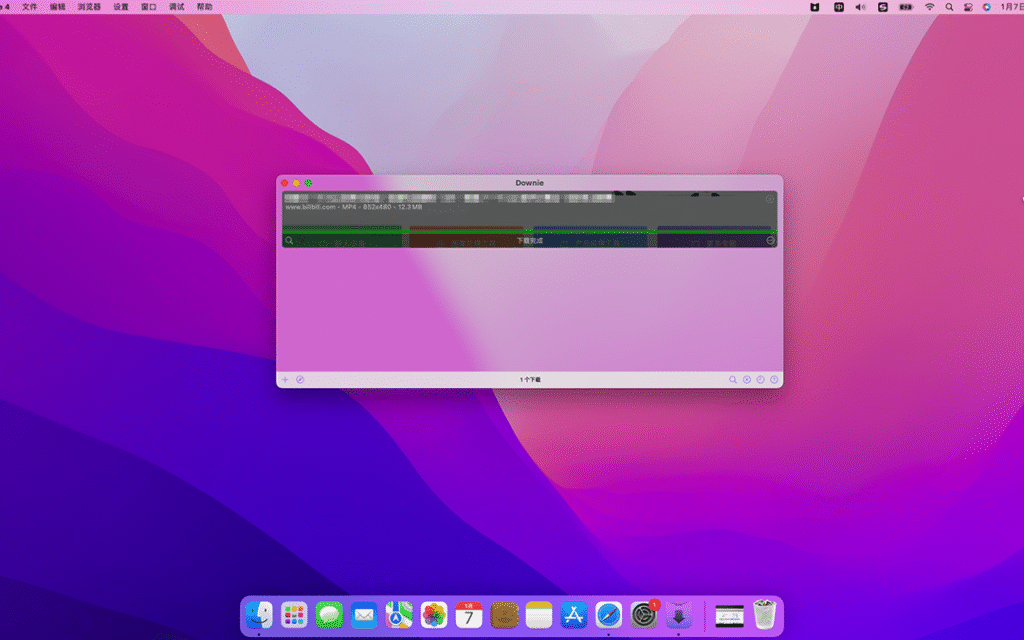This screenshot has width=1024, height=640.
Task: Remove the bilibili download using its X button
Action: [770, 199]
